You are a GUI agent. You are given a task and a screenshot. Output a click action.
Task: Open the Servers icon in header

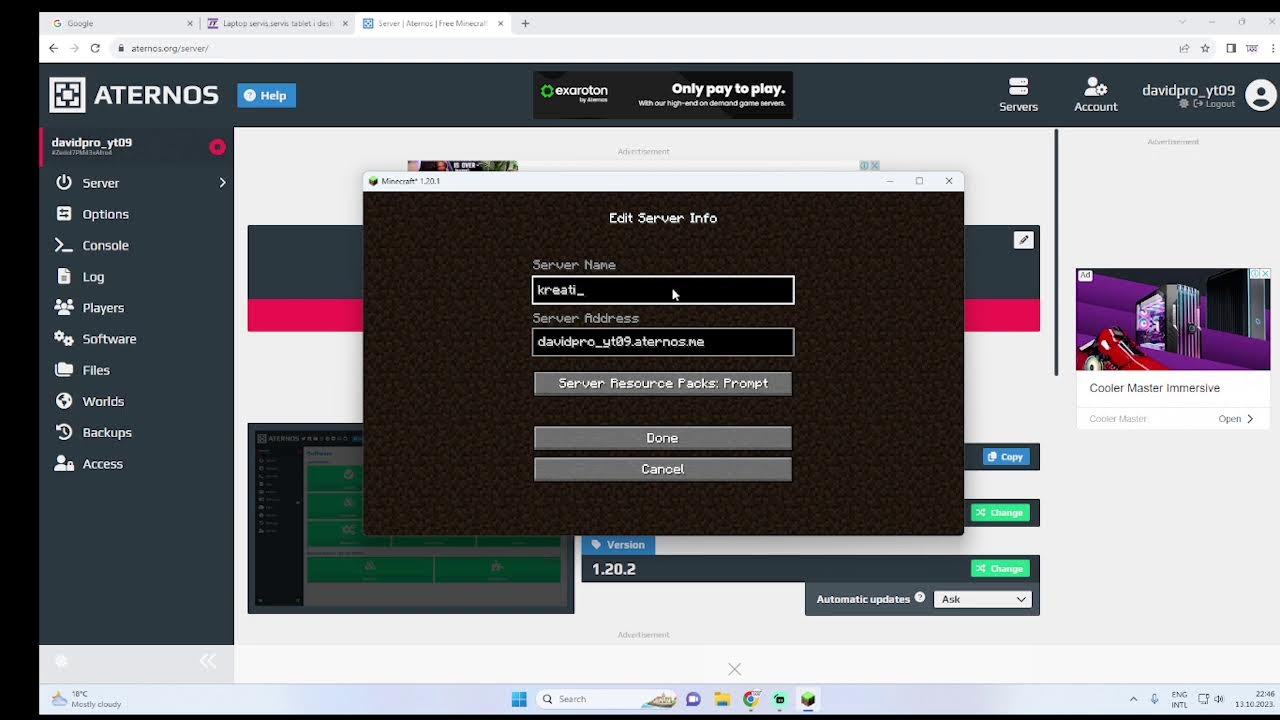(x=1018, y=95)
